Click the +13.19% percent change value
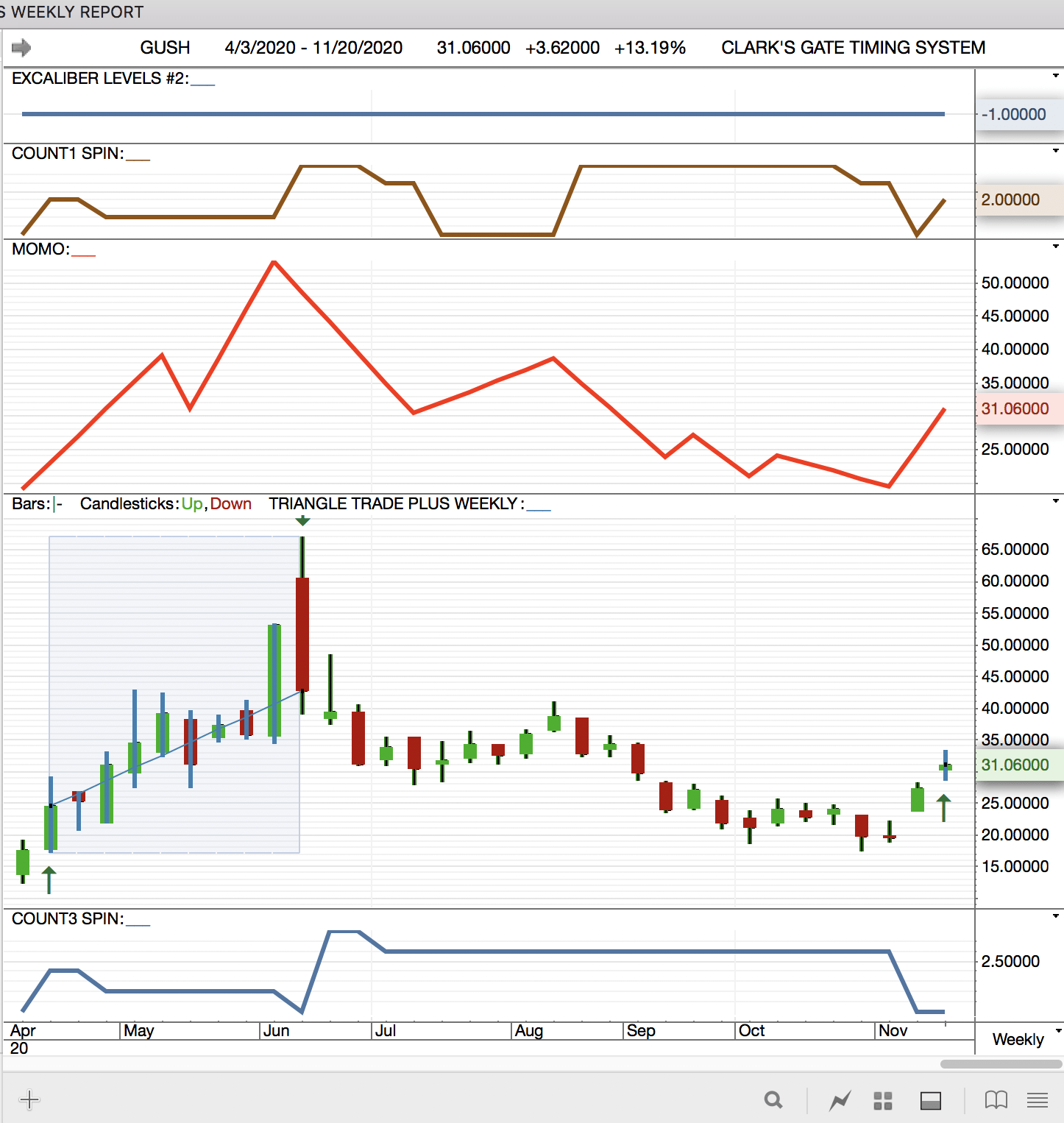1064x1123 pixels. [650, 48]
